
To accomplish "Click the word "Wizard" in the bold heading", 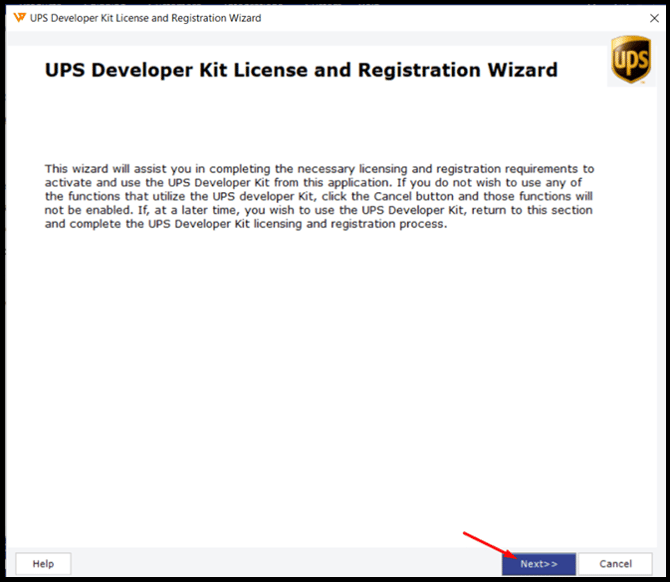I will 523,70.
